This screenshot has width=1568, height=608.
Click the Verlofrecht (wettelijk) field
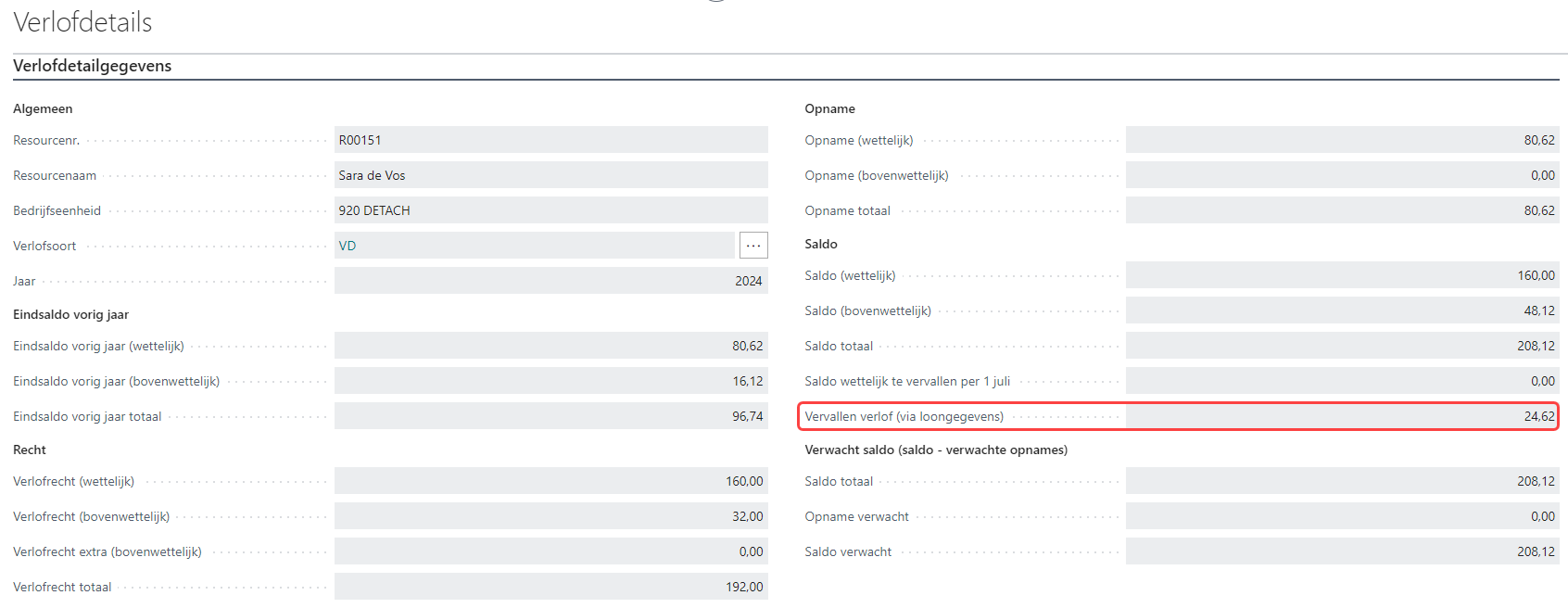pos(550,481)
